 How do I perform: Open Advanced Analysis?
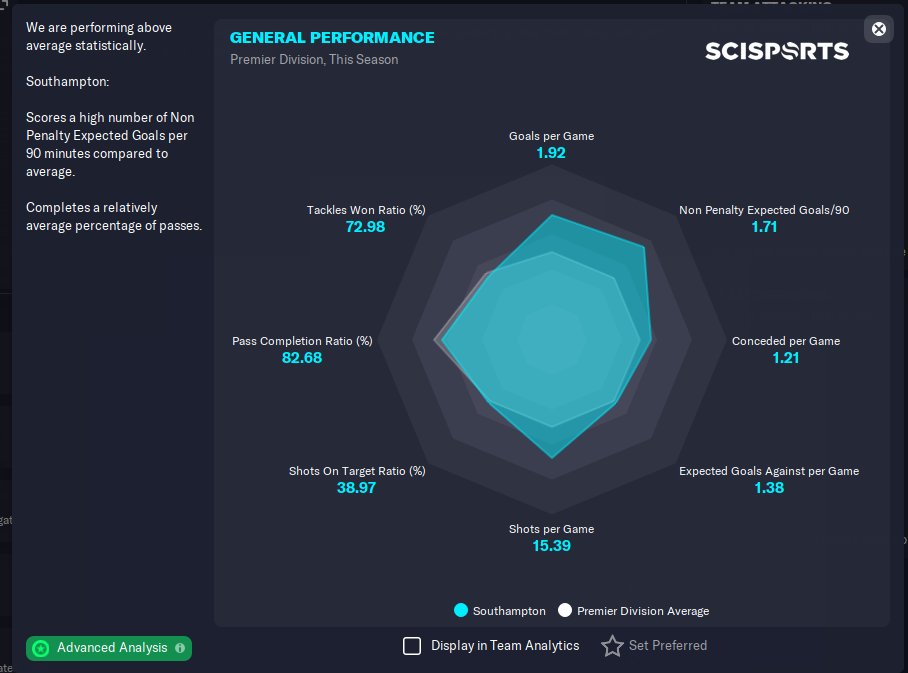click(x=112, y=648)
